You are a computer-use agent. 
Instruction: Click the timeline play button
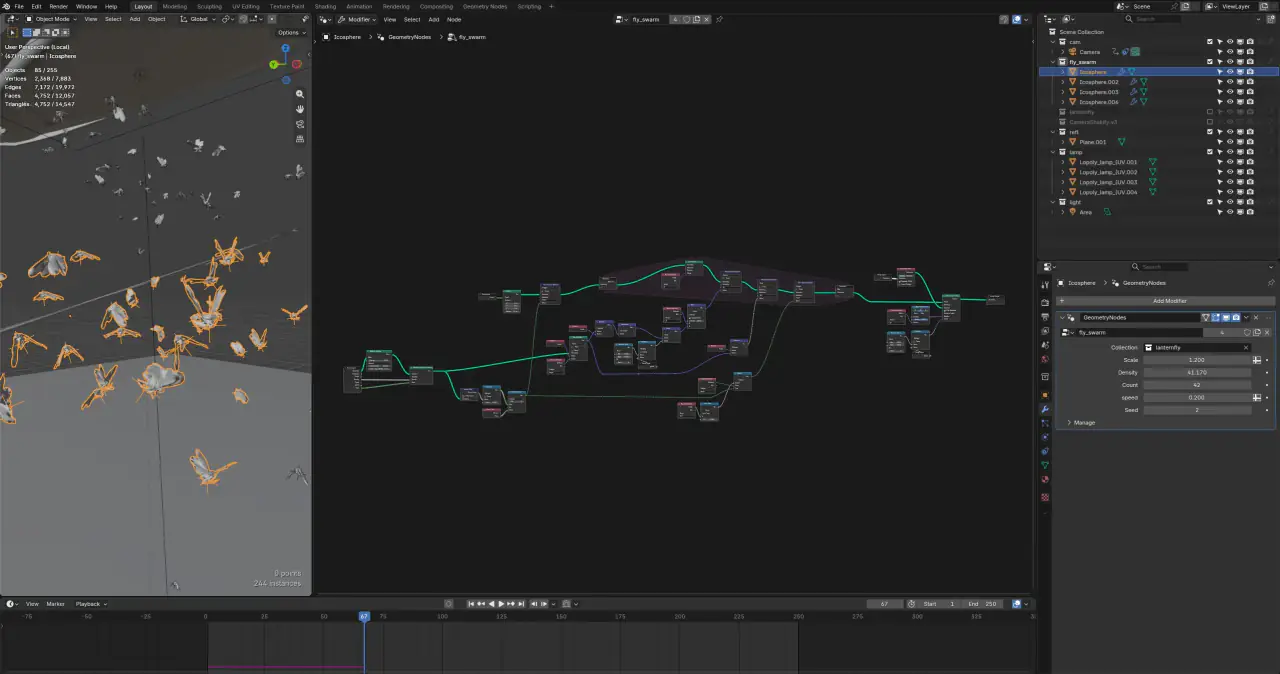[502, 604]
